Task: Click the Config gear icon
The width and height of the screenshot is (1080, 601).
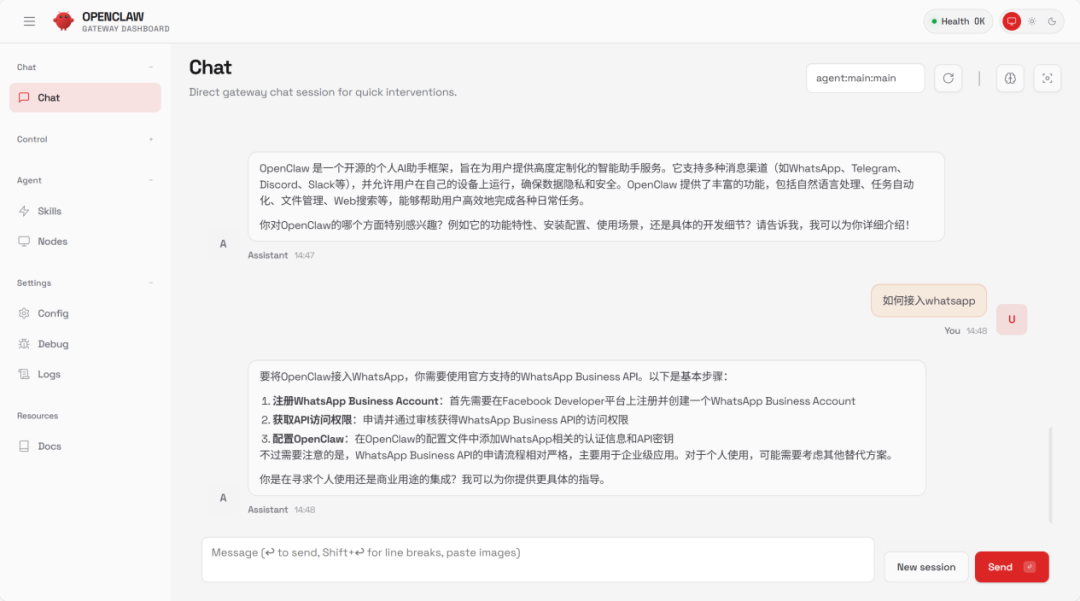Action: tap(24, 313)
